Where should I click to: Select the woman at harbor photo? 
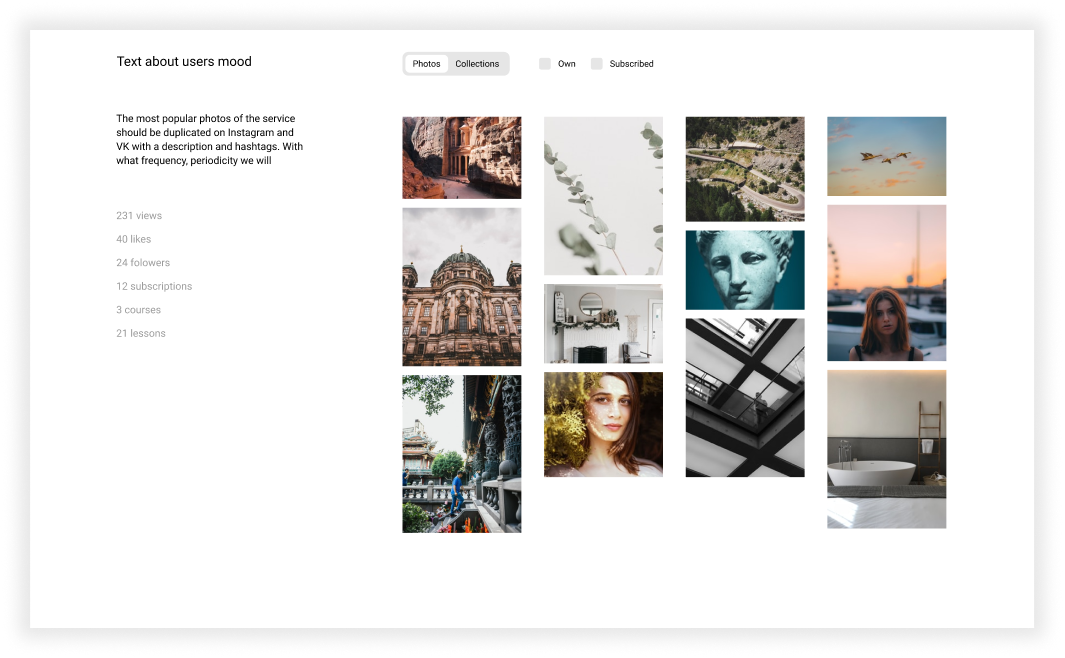tap(886, 282)
